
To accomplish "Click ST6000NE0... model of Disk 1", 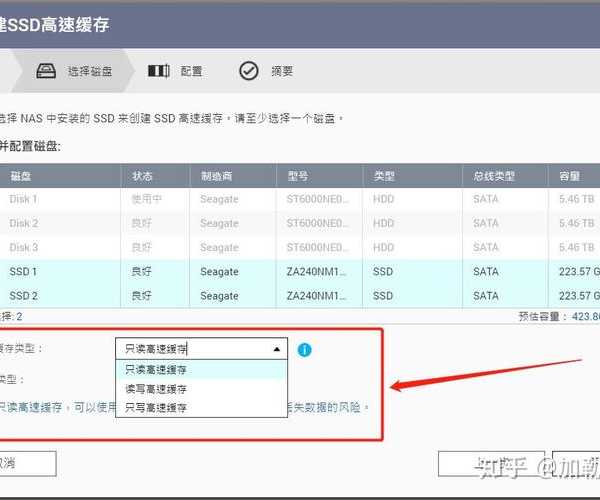I will (318, 199).
